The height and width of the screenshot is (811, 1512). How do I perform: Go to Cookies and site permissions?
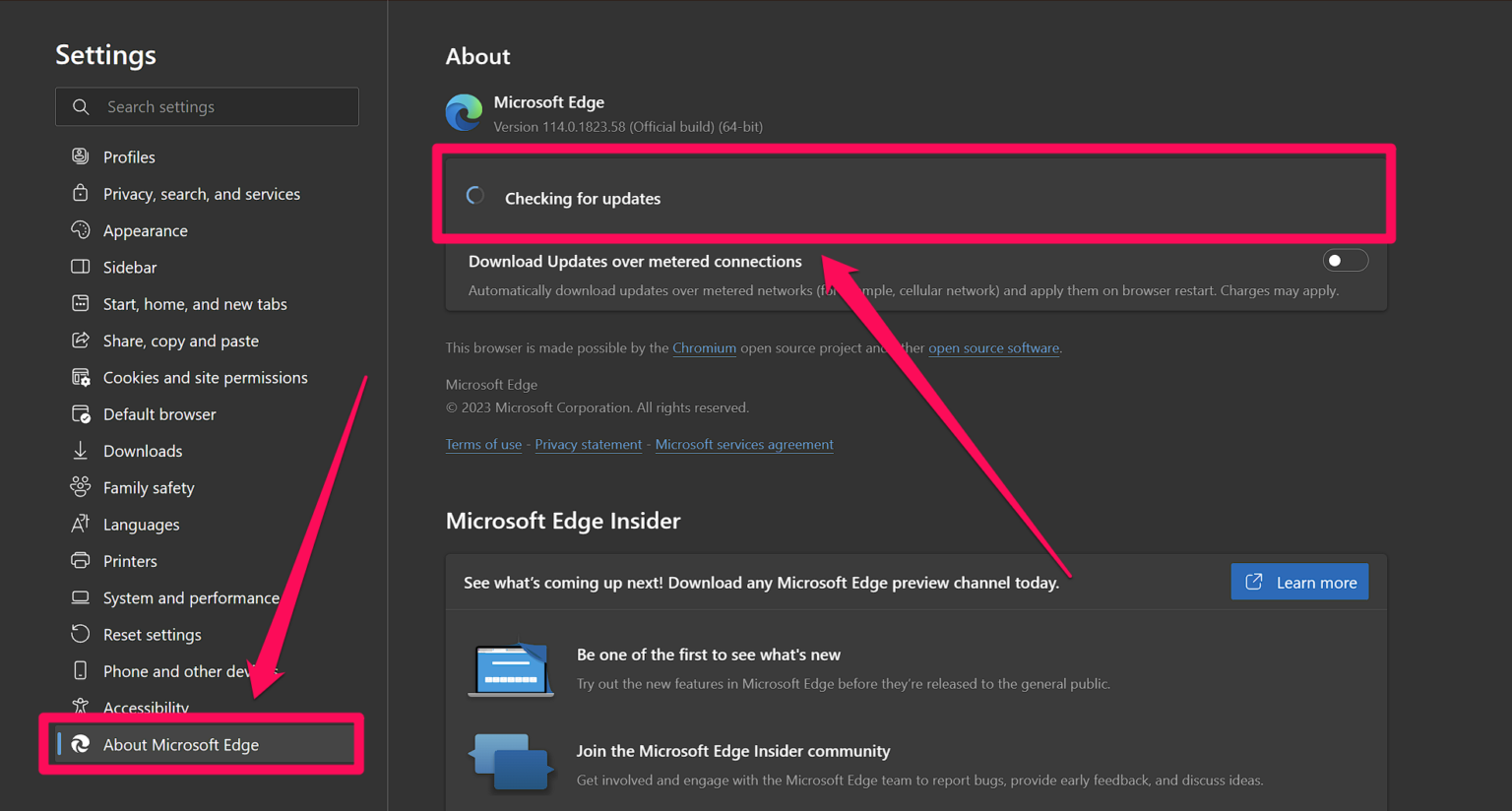[x=205, y=378]
